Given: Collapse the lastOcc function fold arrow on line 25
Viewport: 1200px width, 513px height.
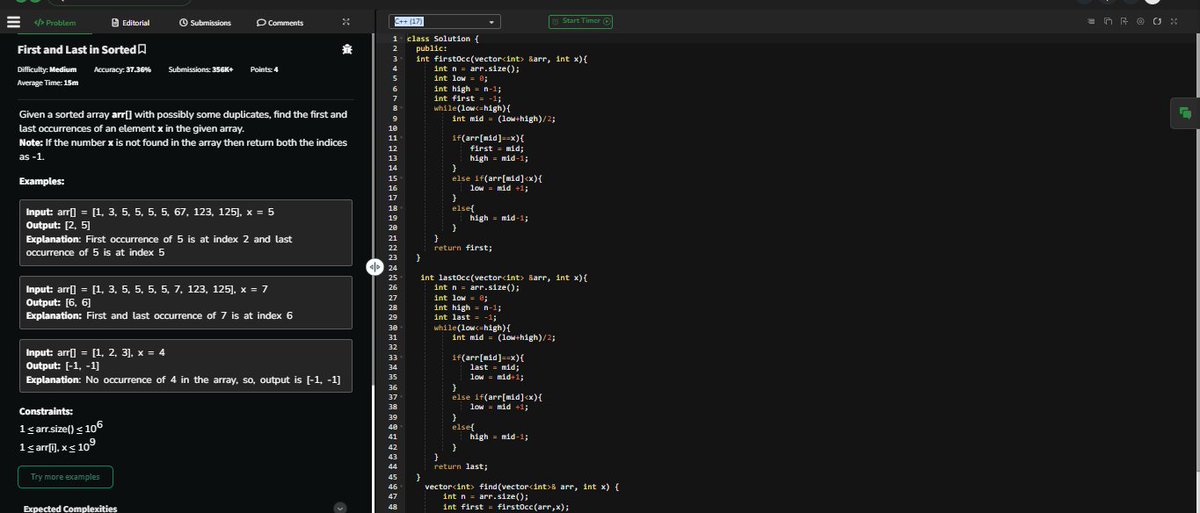Looking at the screenshot, I should click(x=401, y=277).
